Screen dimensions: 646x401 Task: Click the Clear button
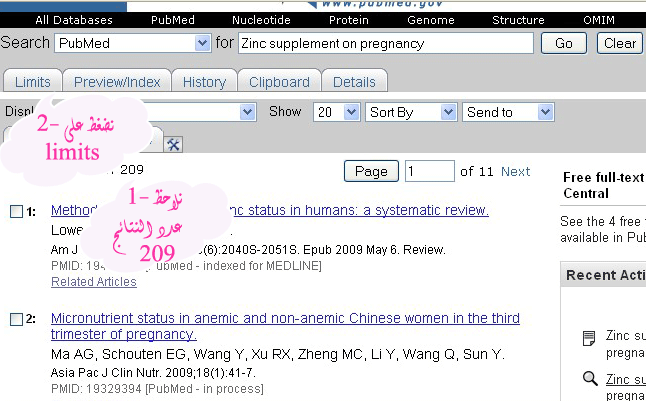(620, 43)
